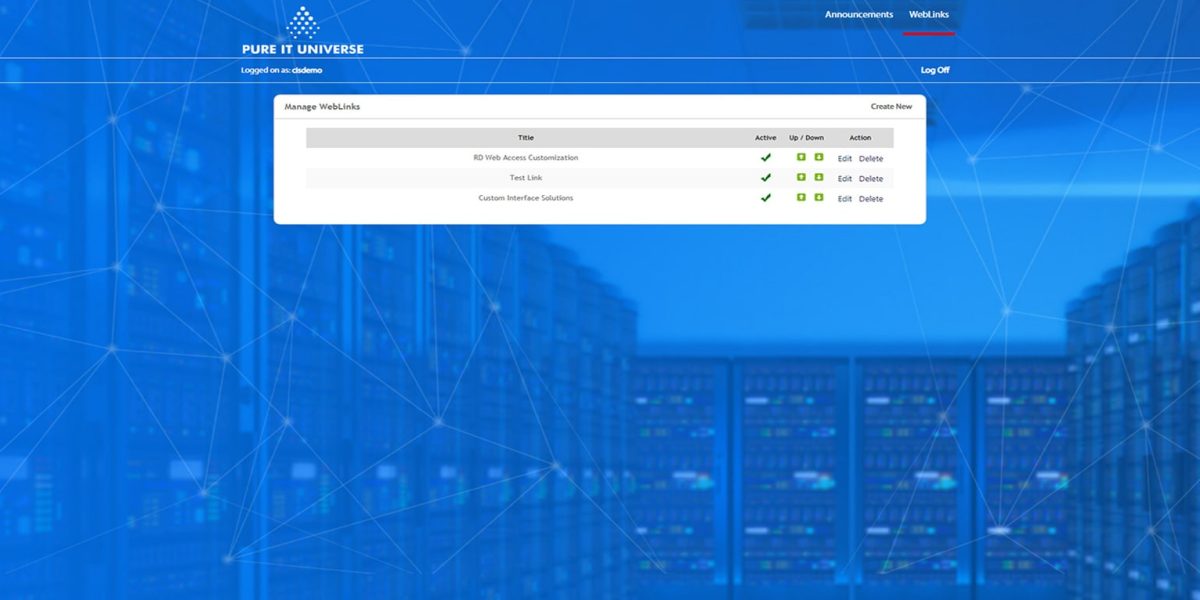Click the Pure IT Universe logo
Screen dimensions: 1200x600
pyautogui.click(x=302, y=30)
